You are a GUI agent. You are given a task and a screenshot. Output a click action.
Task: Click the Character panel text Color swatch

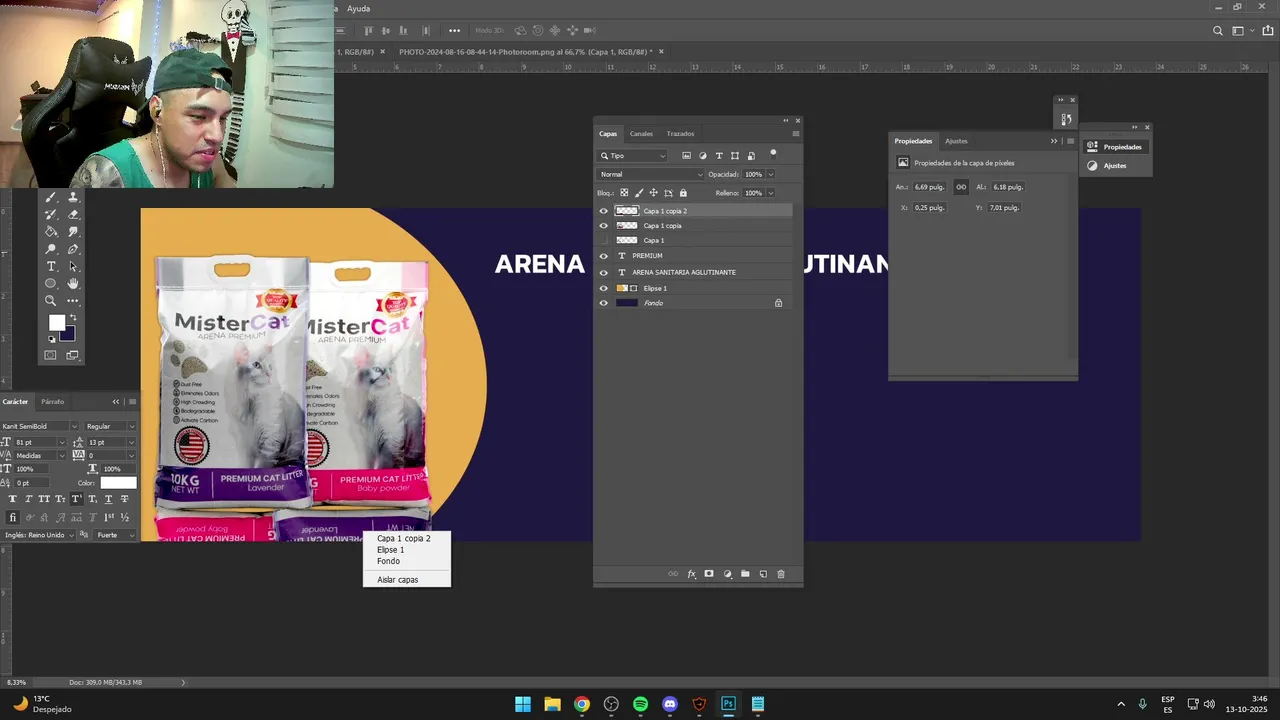pos(118,483)
